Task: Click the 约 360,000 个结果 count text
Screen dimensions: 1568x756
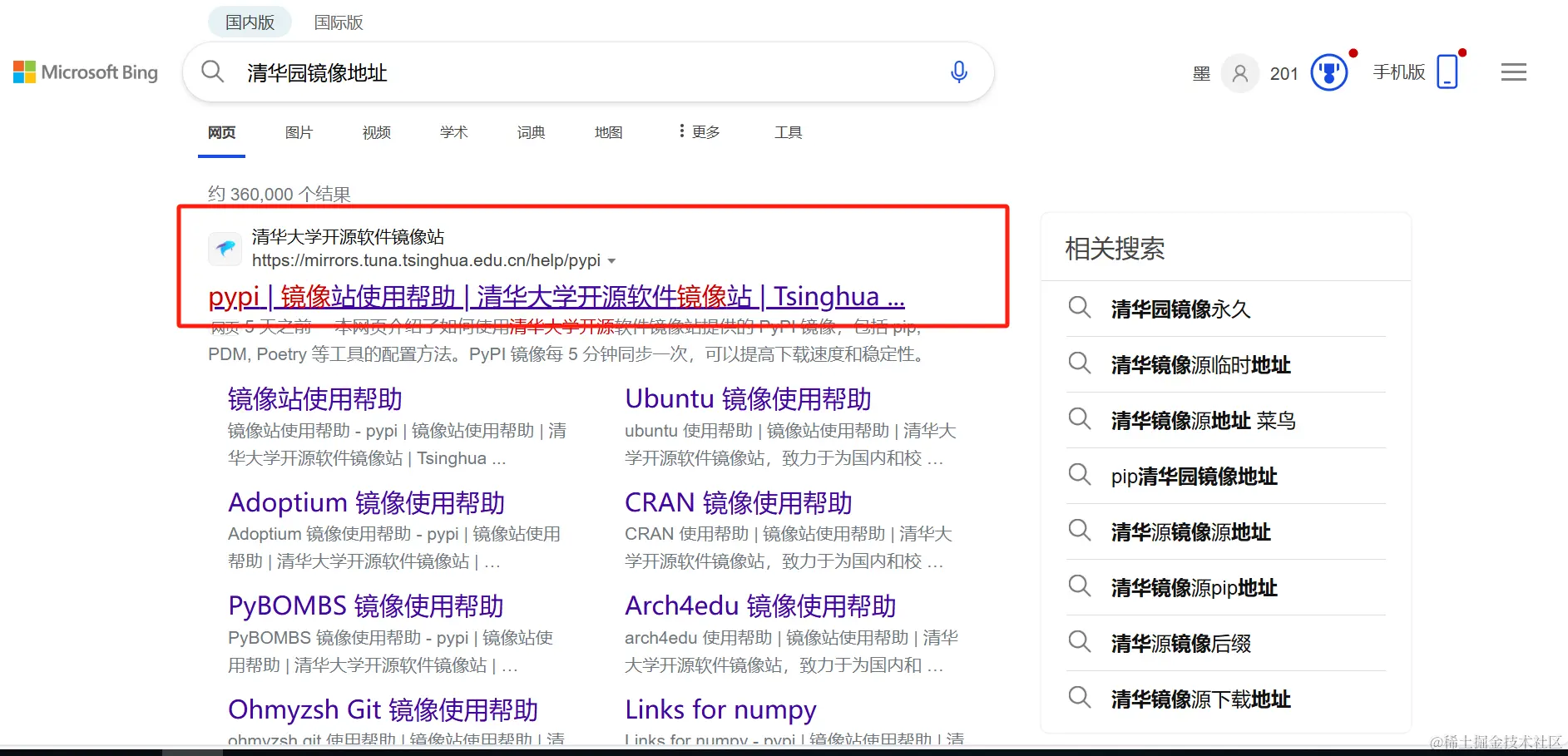Action: tap(279, 194)
